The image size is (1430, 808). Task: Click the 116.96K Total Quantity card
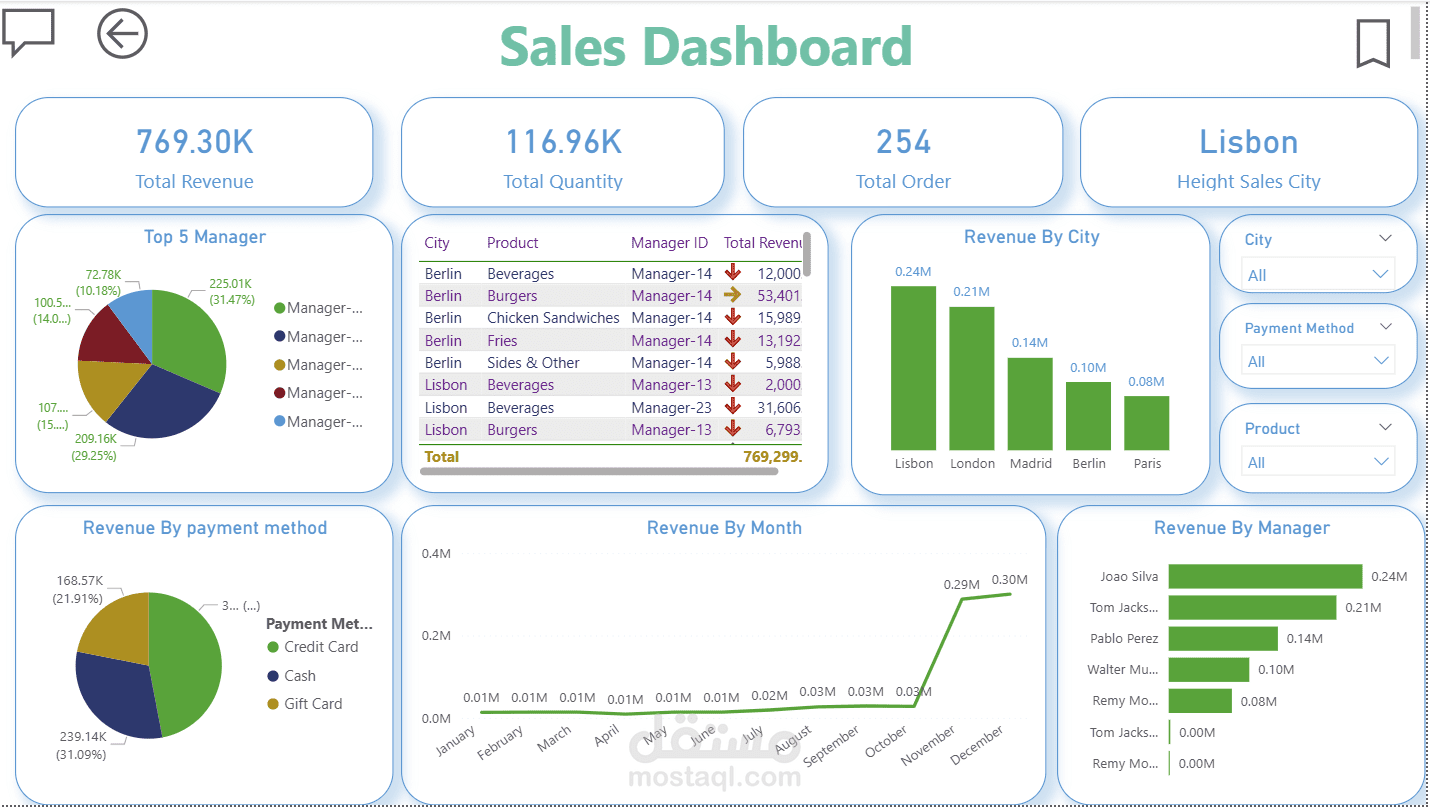pyautogui.click(x=563, y=153)
